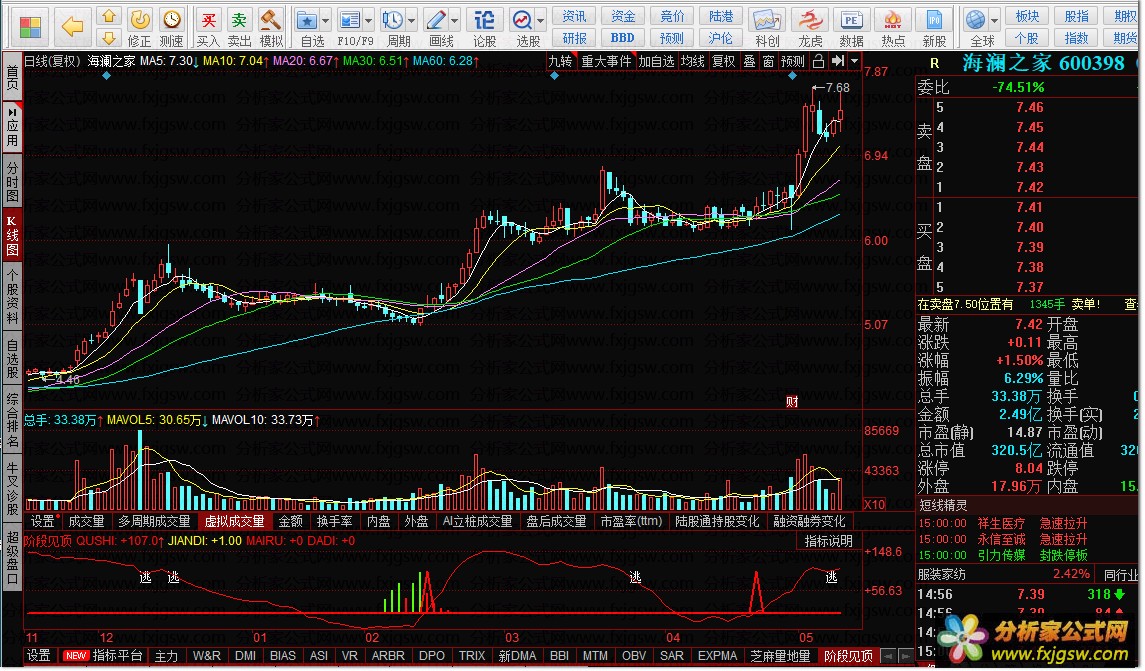Click the jump-to-end arrow on chart toolbar
Screen dimensions: 1145x671
click(838, 61)
